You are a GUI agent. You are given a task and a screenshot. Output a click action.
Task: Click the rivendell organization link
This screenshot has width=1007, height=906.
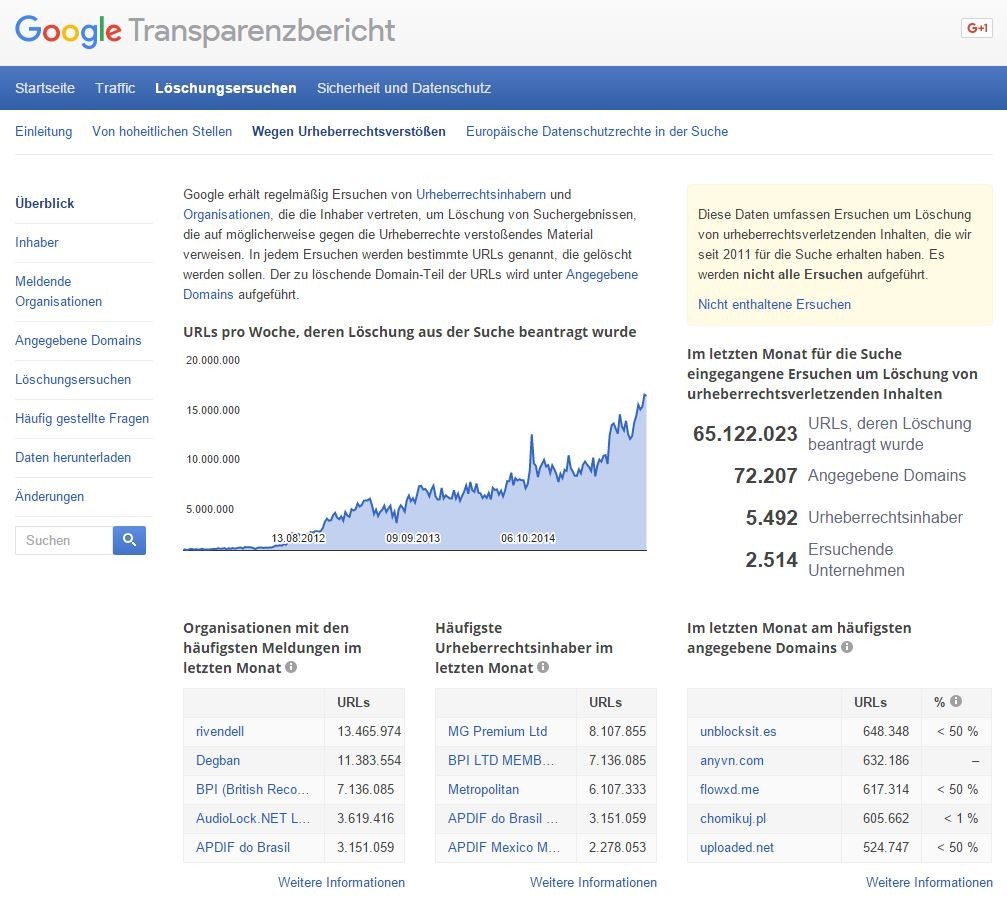(x=220, y=731)
